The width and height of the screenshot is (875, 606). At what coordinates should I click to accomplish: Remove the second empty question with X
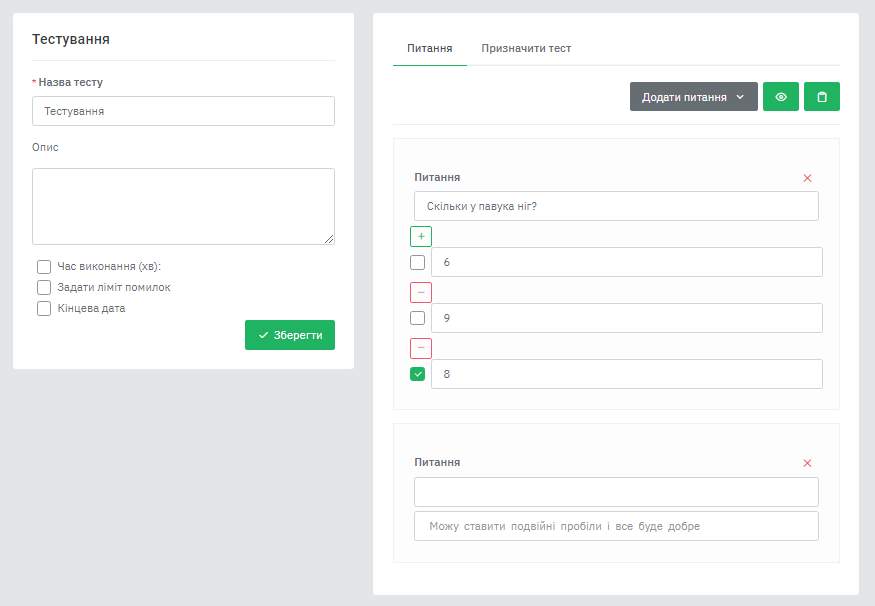pos(807,463)
